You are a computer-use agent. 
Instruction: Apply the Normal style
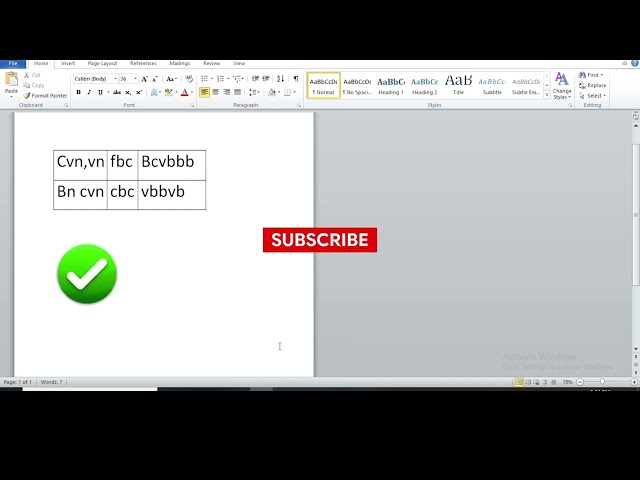tap(323, 86)
